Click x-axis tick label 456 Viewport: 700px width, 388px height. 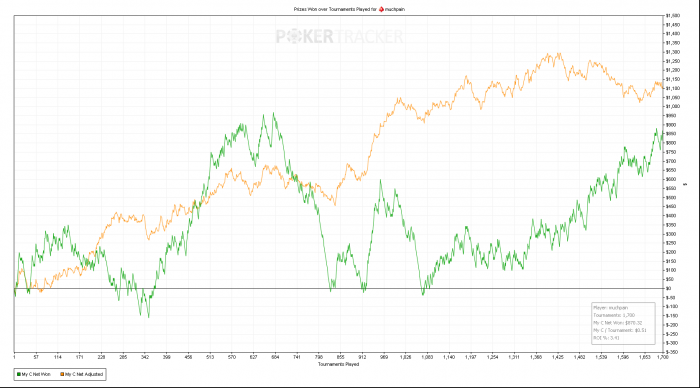coord(188,357)
